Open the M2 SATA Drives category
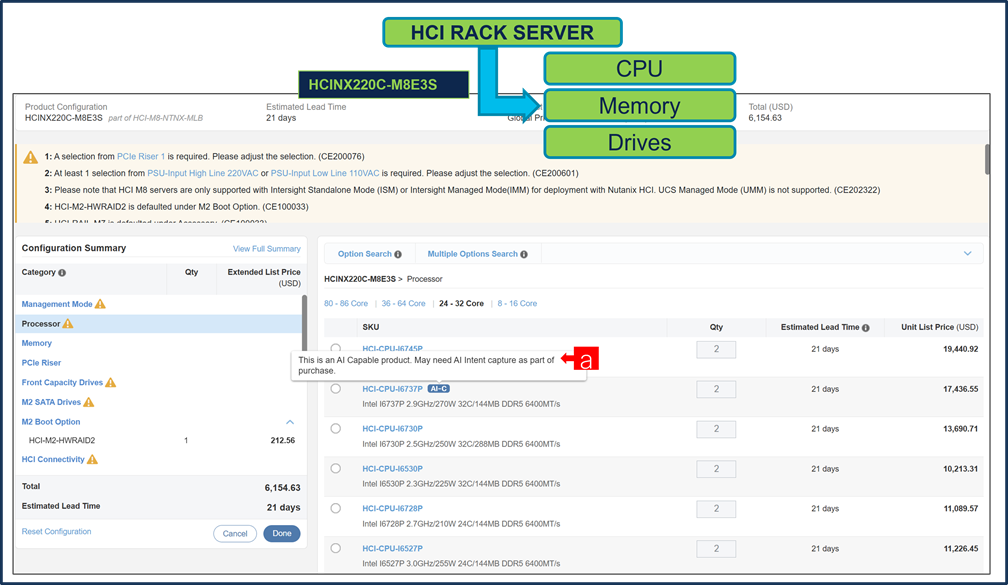This screenshot has height=585, width=1008. (x=51, y=402)
